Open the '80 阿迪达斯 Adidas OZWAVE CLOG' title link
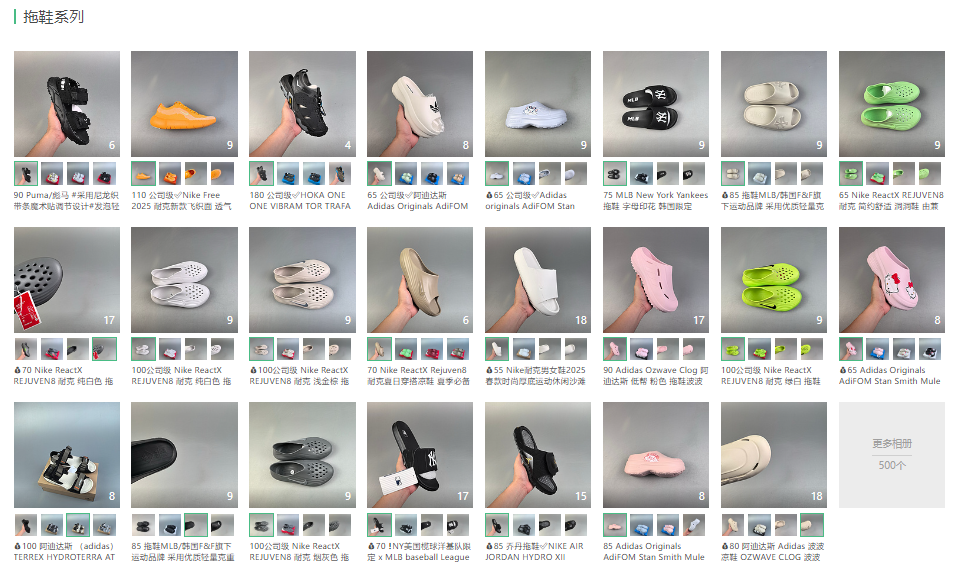The width and height of the screenshot is (977, 572). (x=773, y=551)
